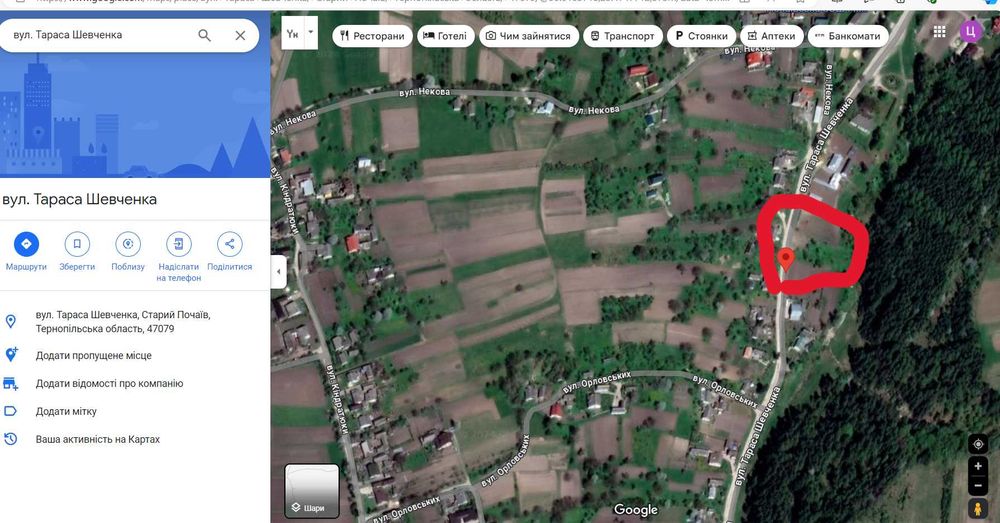Activate Street View pegman icon

click(978, 508)
